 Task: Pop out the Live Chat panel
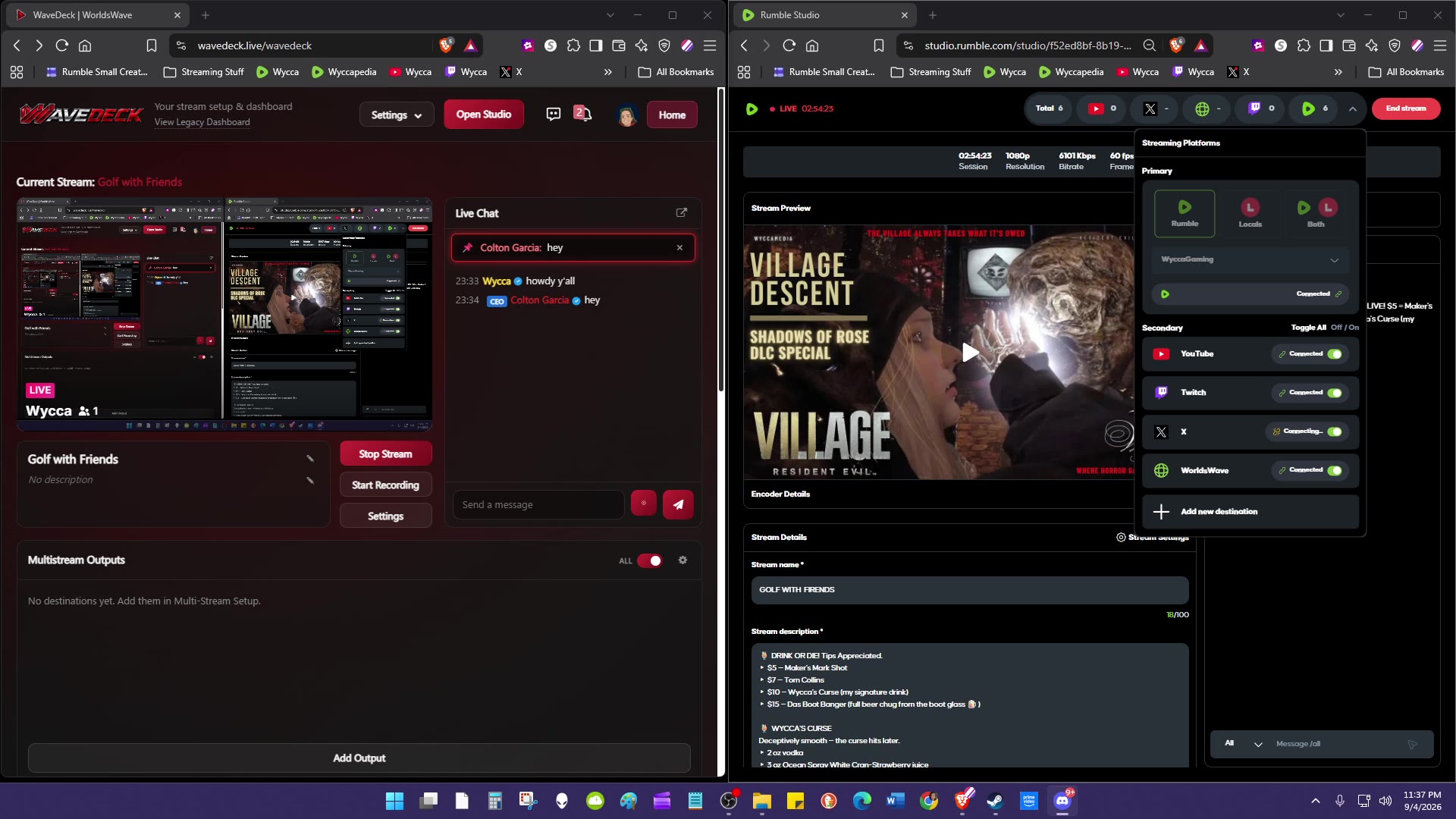(x=682, y=213)
